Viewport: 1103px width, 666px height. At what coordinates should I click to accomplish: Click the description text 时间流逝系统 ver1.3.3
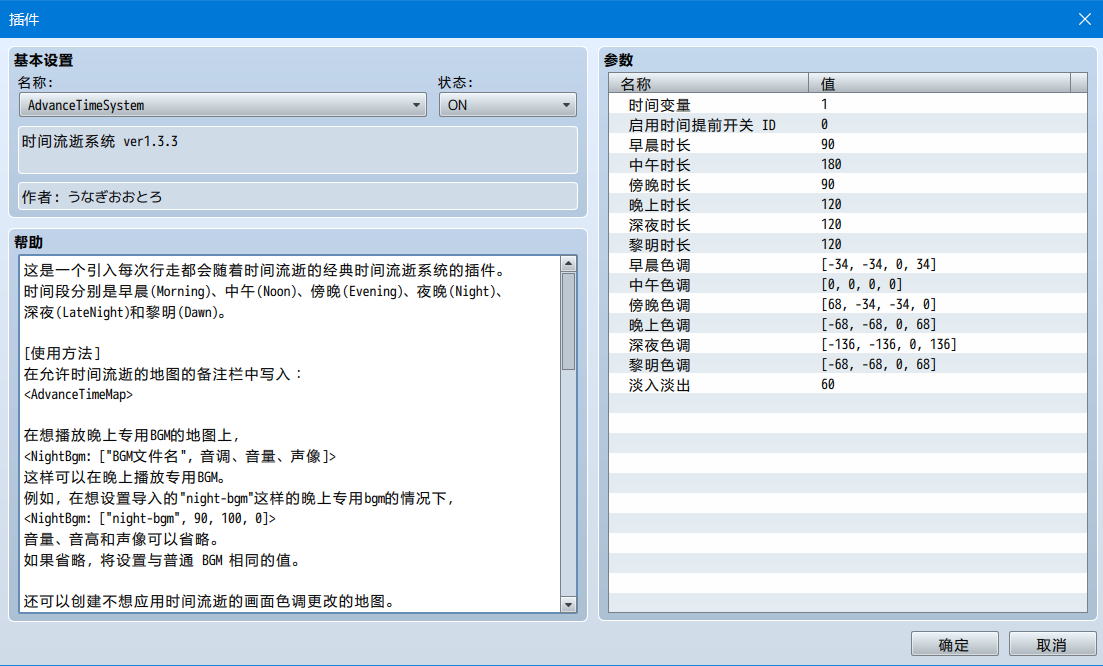pyautogui.click(x=100, y=141)
